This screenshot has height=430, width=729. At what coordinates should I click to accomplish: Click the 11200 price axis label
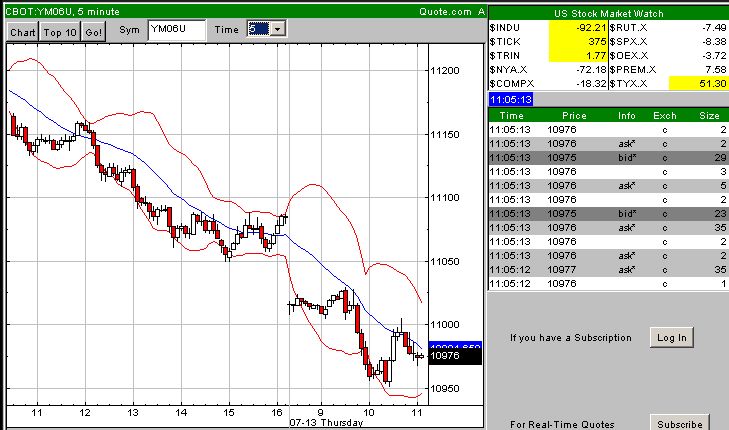pyautogui.click(x=445, y=71)
